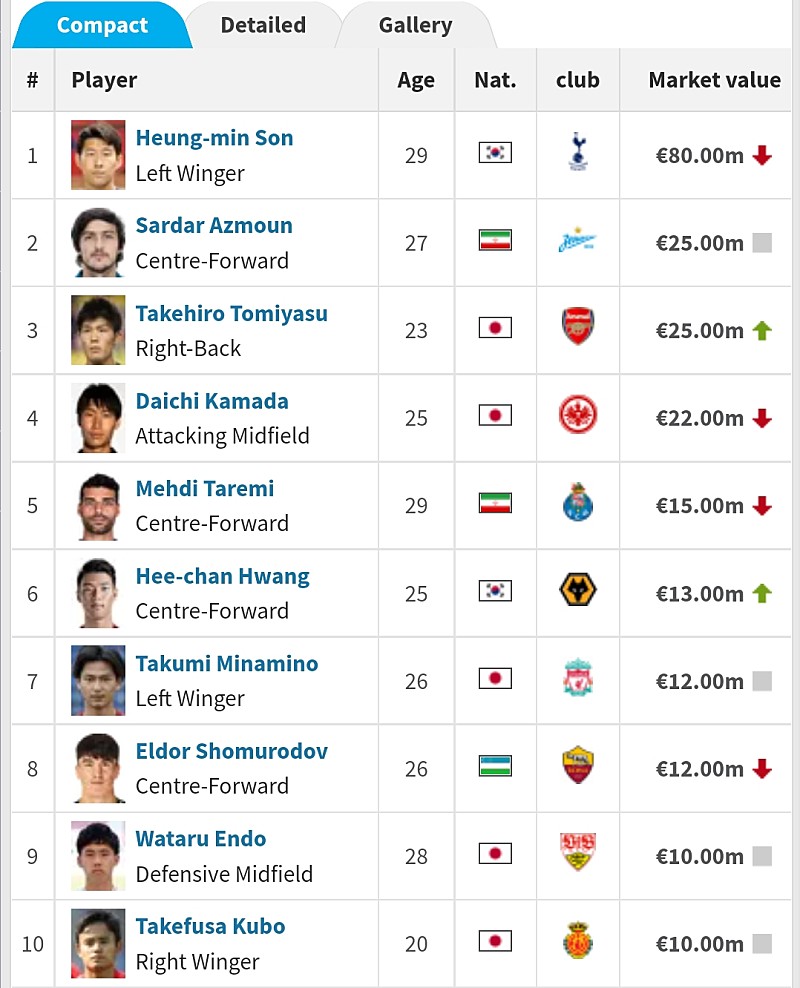Screen dimensions: 800x988
Task: Click Heung-min Son's South Korea flag
Action: point(495,153)
